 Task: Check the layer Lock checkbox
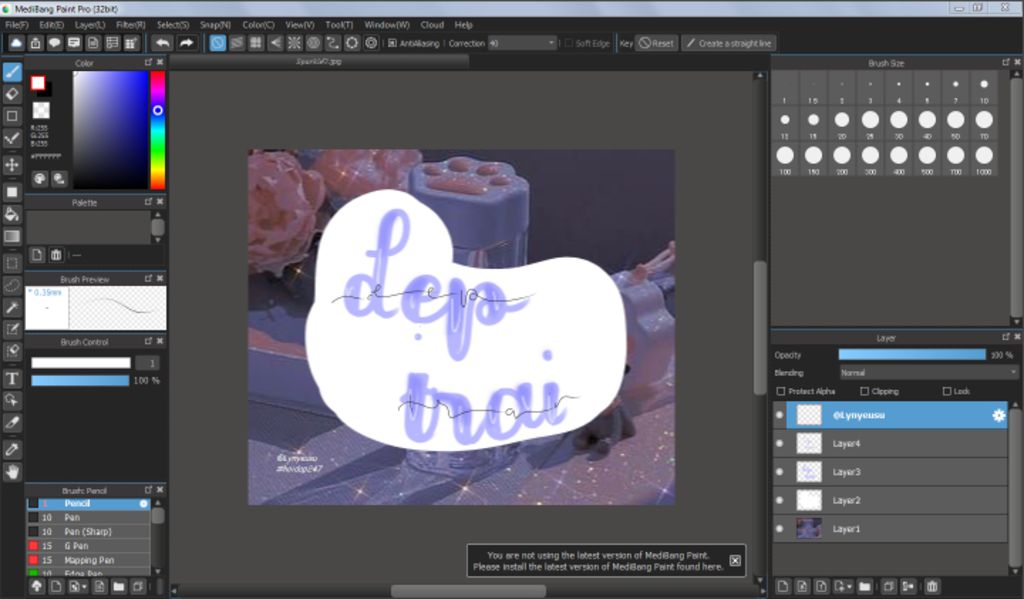tap(947, 391)
